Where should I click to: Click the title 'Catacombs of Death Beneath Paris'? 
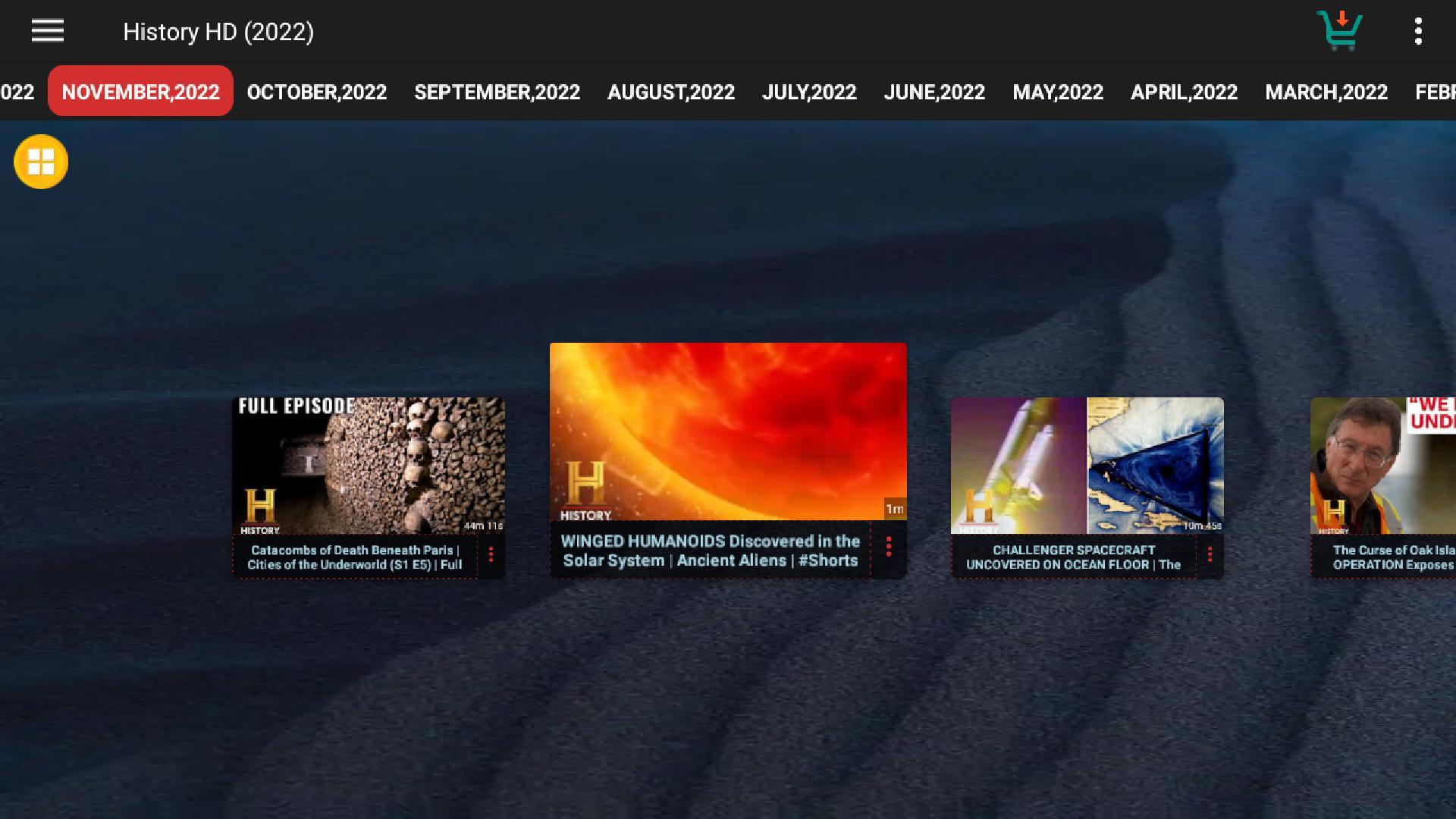[355, 557]
